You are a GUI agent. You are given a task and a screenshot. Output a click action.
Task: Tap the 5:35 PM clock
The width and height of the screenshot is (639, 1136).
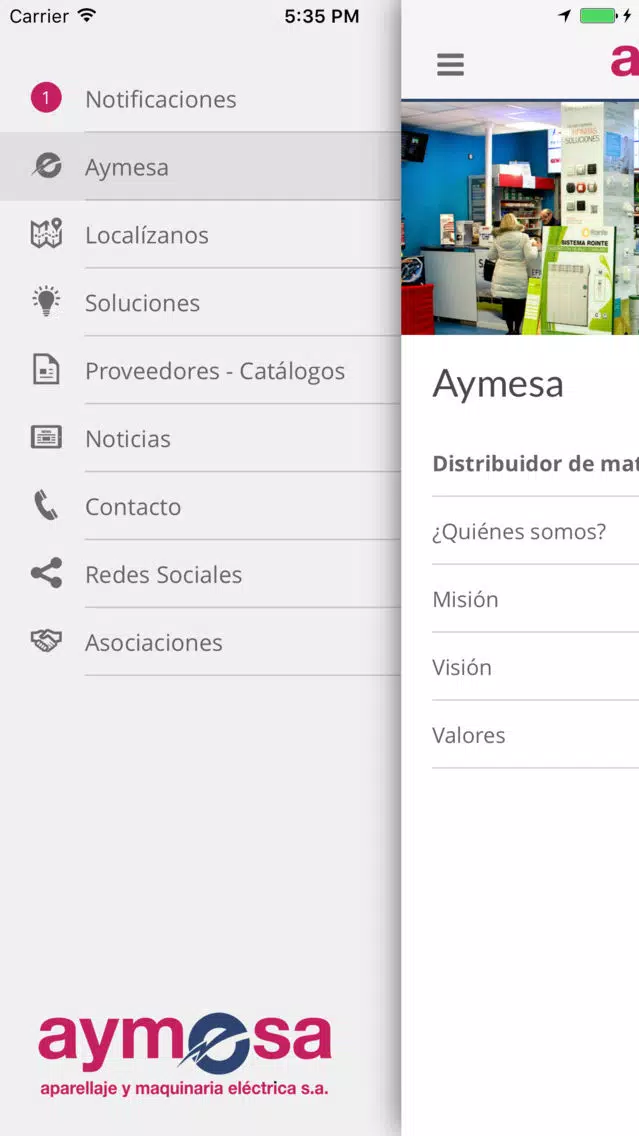322,16
